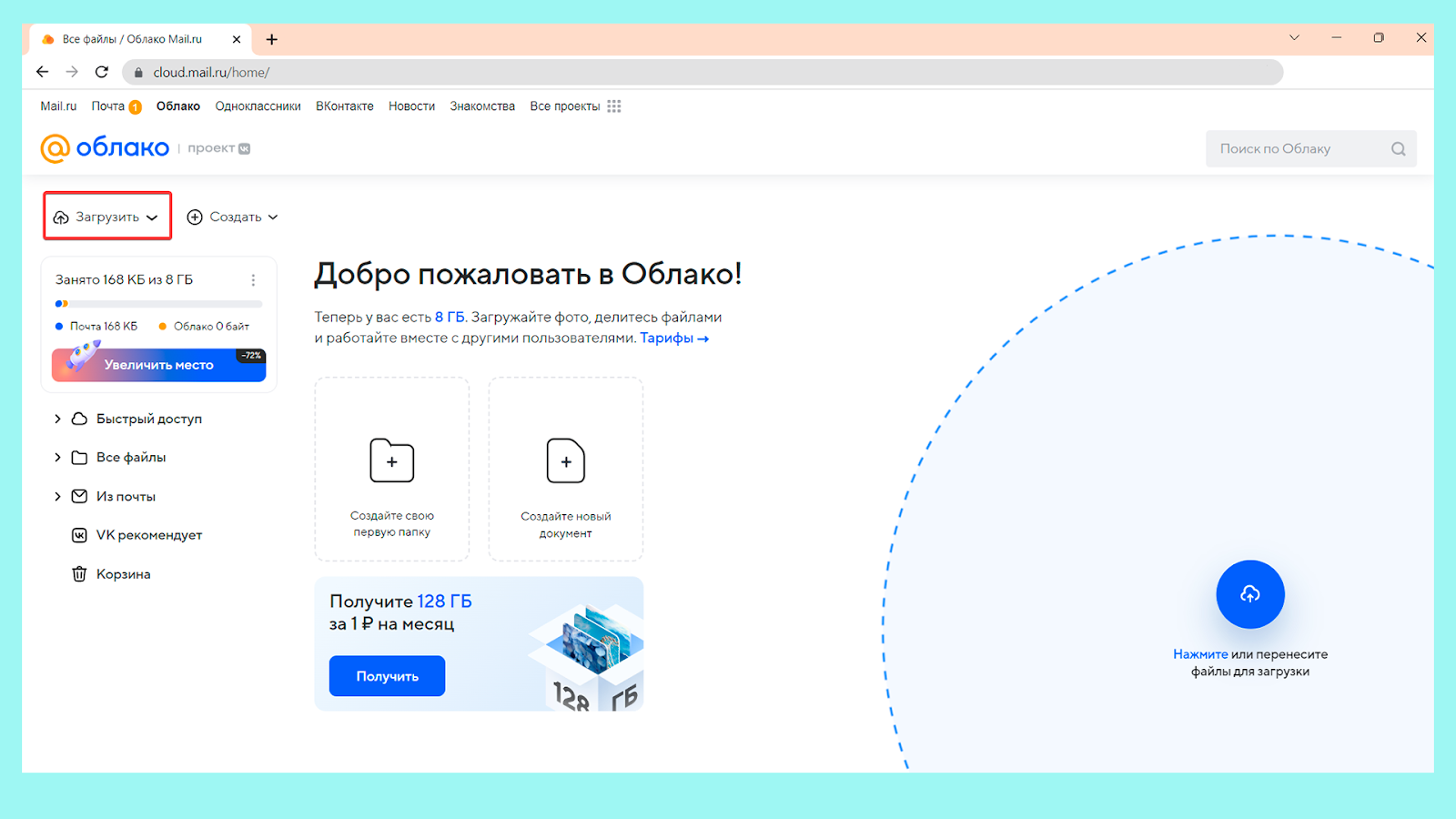The width and height of the screenshot is (1456, 819).
Task: Click the Нажмите upload link
Action: 1200,654
